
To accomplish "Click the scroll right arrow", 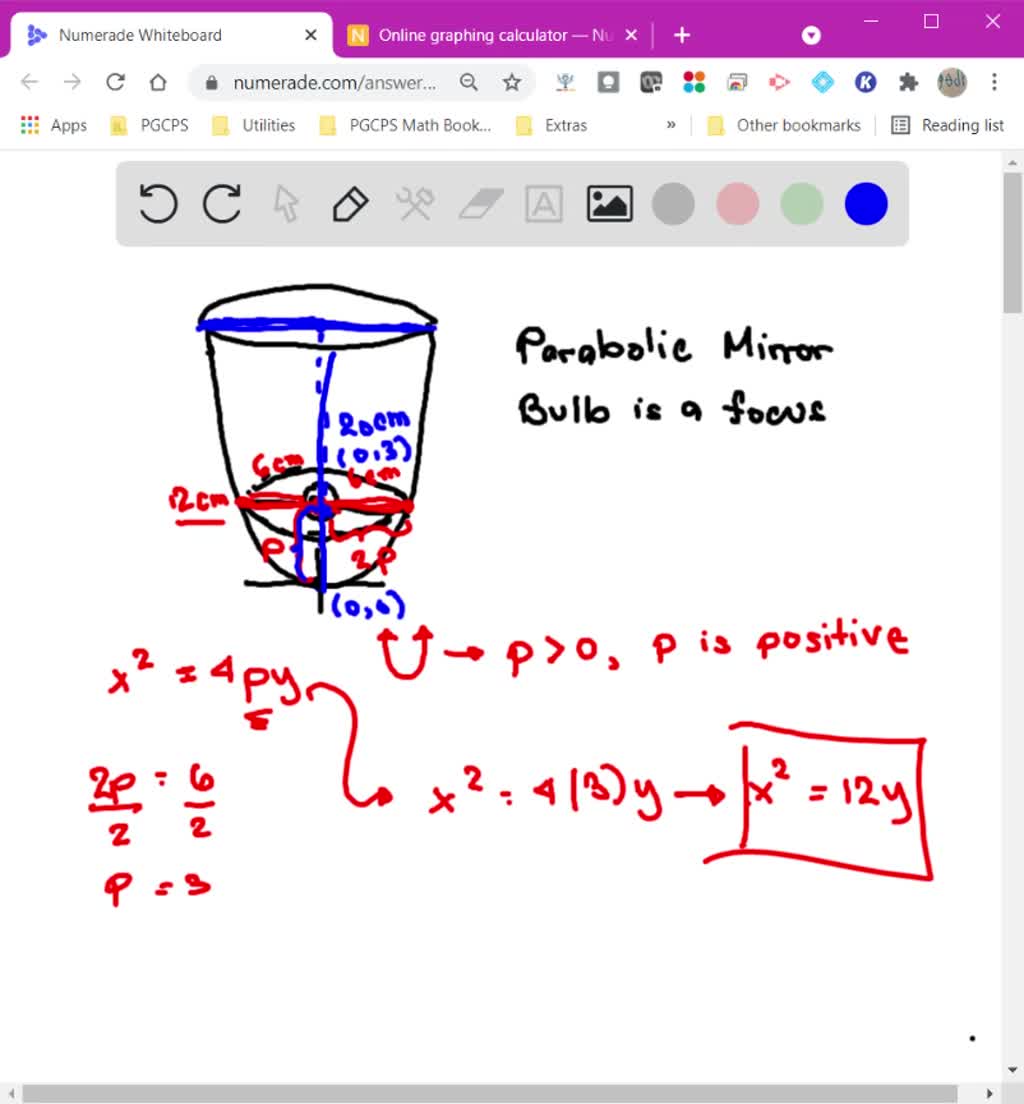I will (x=990, y=1093).
